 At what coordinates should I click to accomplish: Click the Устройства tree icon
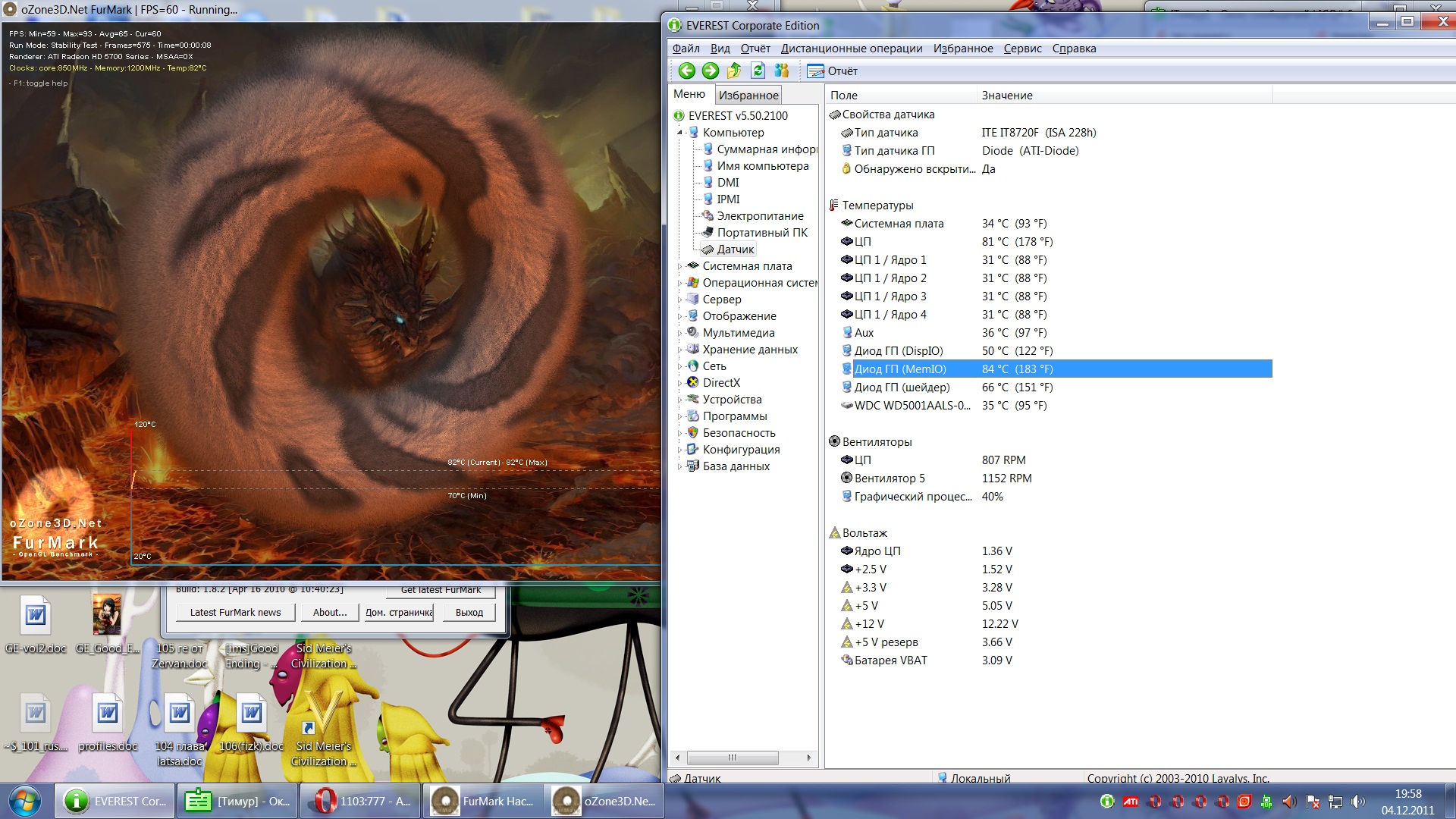point(692,399)
